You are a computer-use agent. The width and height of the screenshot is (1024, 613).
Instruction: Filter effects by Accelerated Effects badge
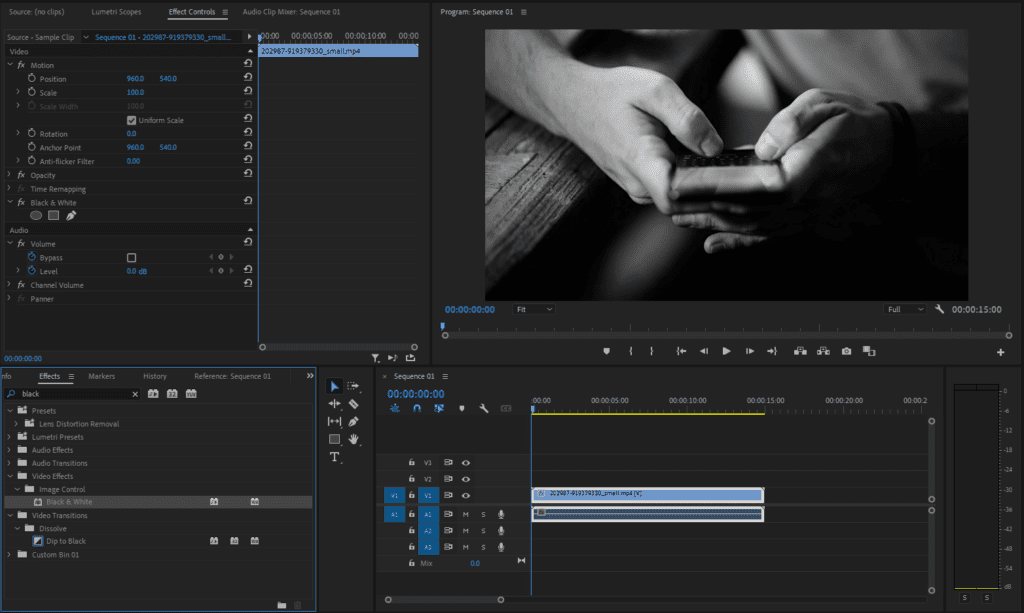point(153,394)
